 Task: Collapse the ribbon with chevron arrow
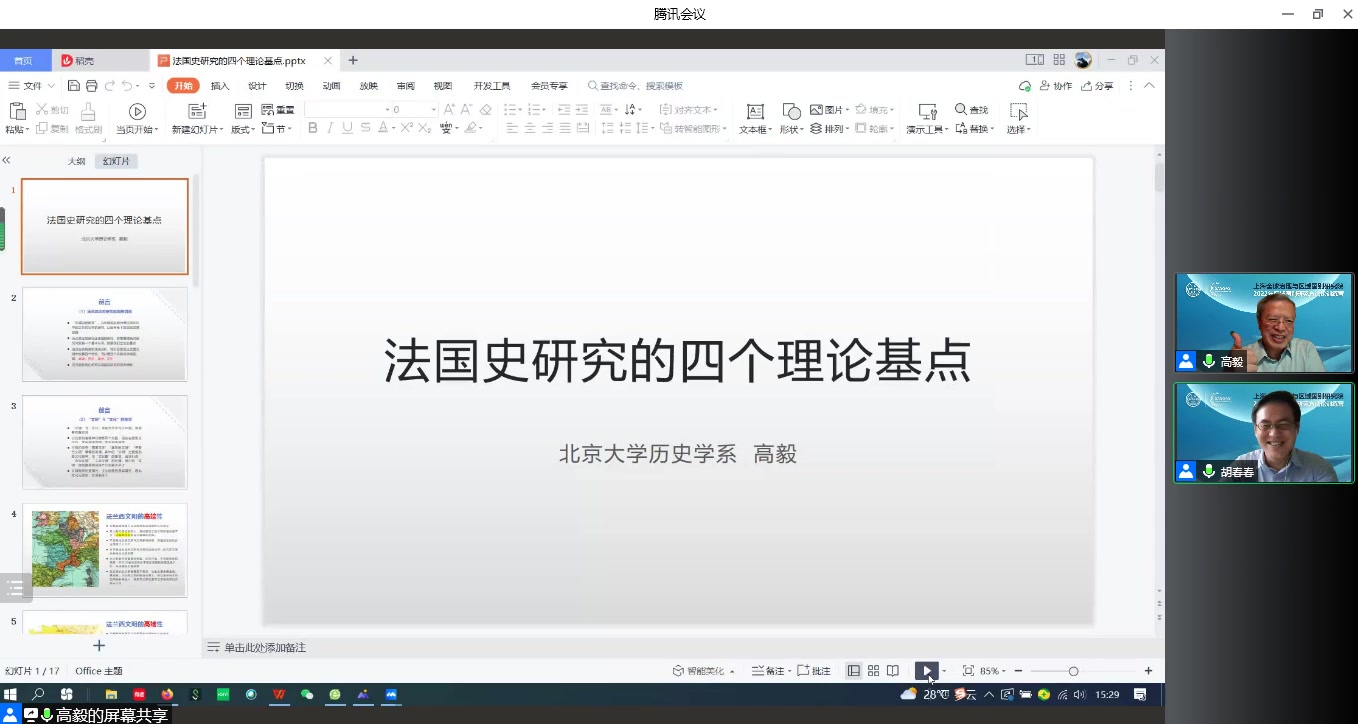pyautogui.click(x=1149, y=86)
